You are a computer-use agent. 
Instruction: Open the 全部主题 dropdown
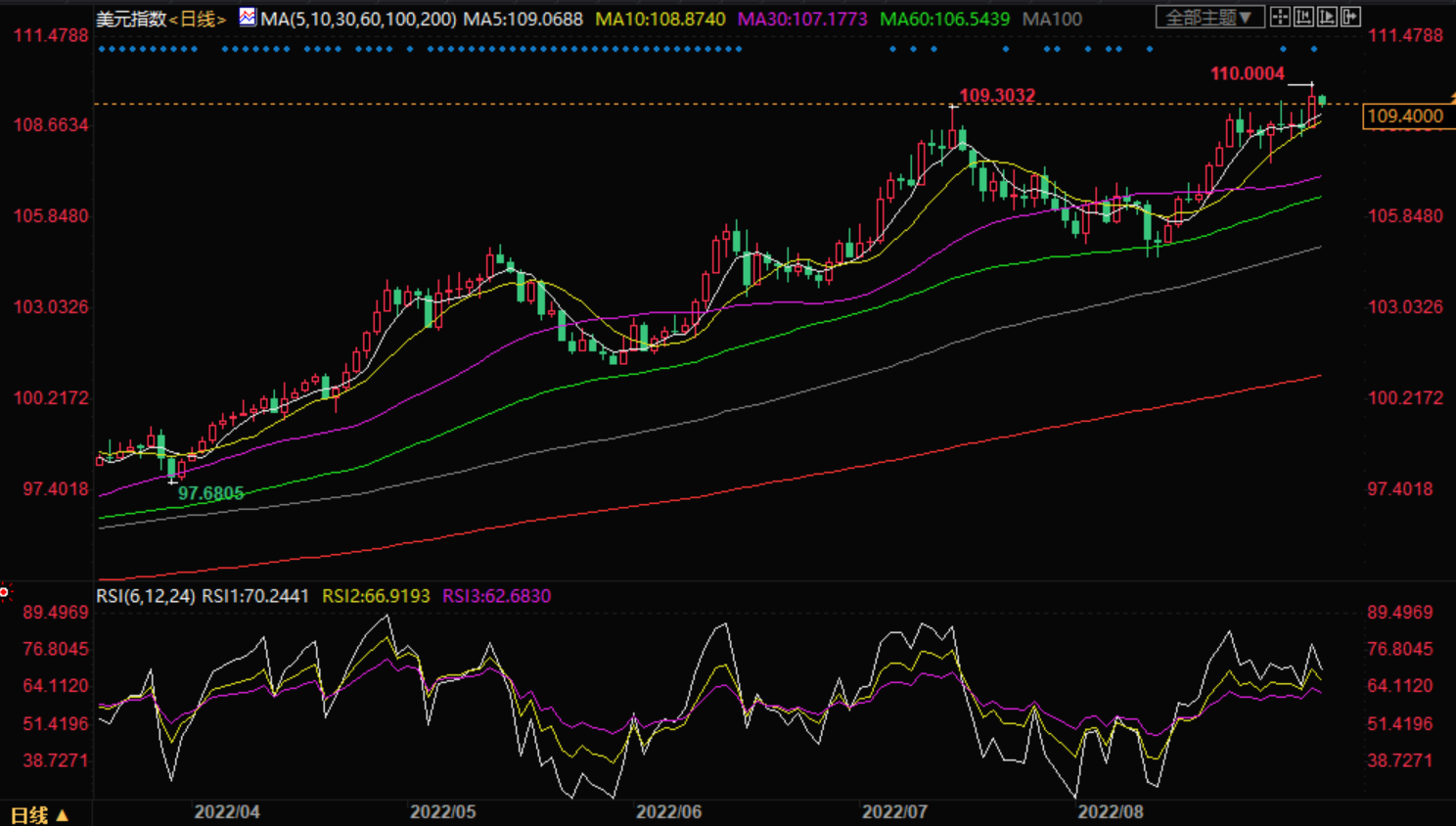(x=1208, y=18)
